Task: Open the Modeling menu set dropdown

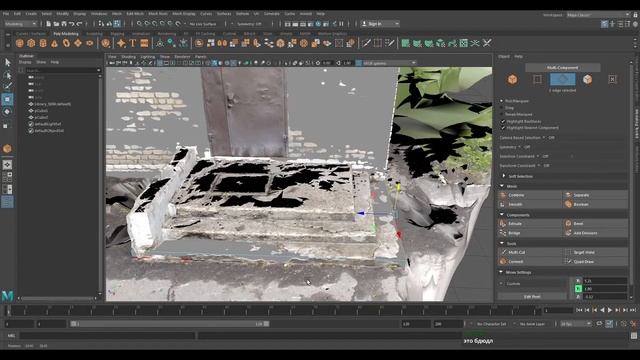Action: (x=20, y=24)
